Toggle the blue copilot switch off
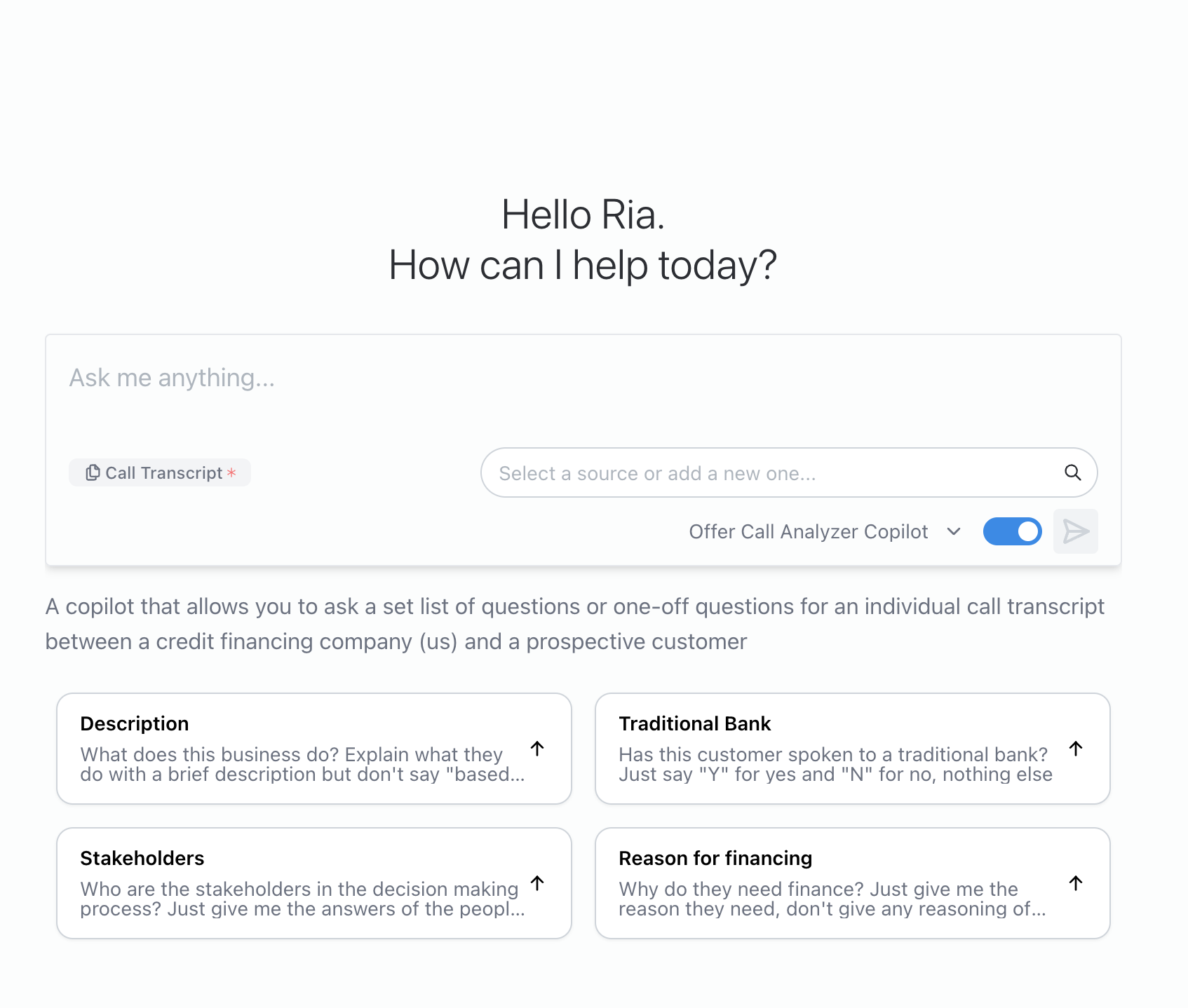This screenshot has width=1188, height=1008. [1012, 531]
